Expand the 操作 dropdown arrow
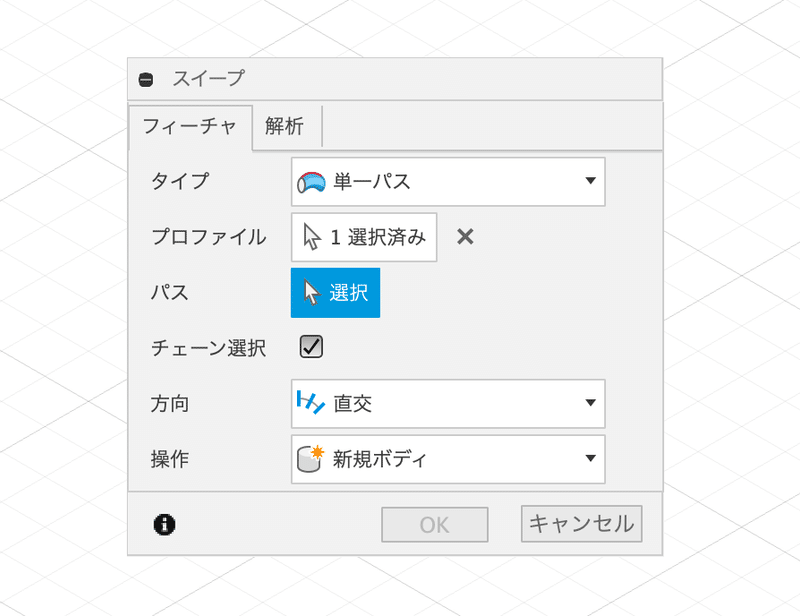This screenshot has width=800, height=616. [x=590, y=458]
